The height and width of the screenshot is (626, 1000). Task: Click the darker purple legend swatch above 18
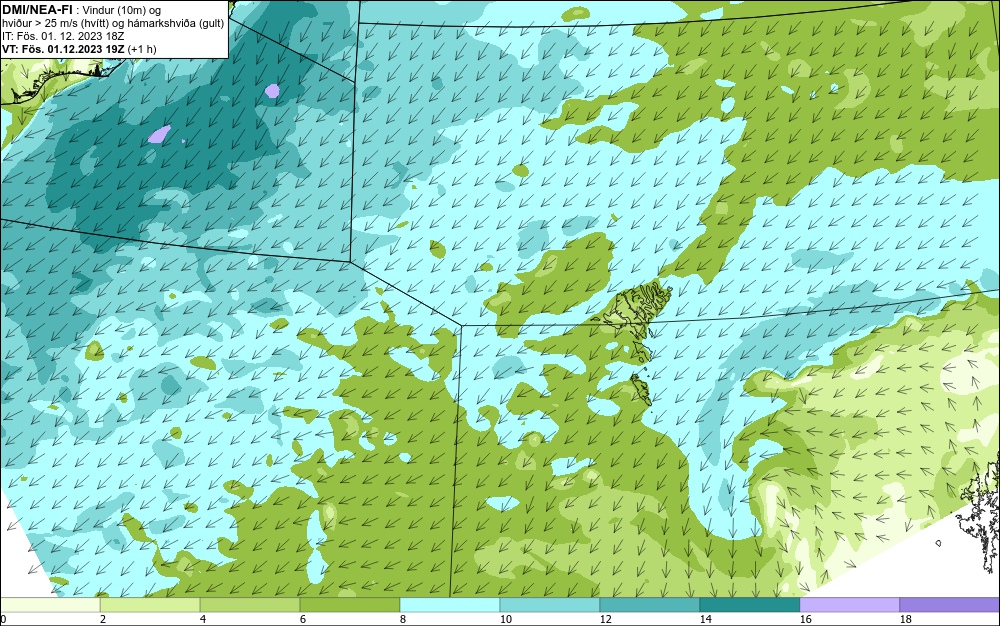950,604
